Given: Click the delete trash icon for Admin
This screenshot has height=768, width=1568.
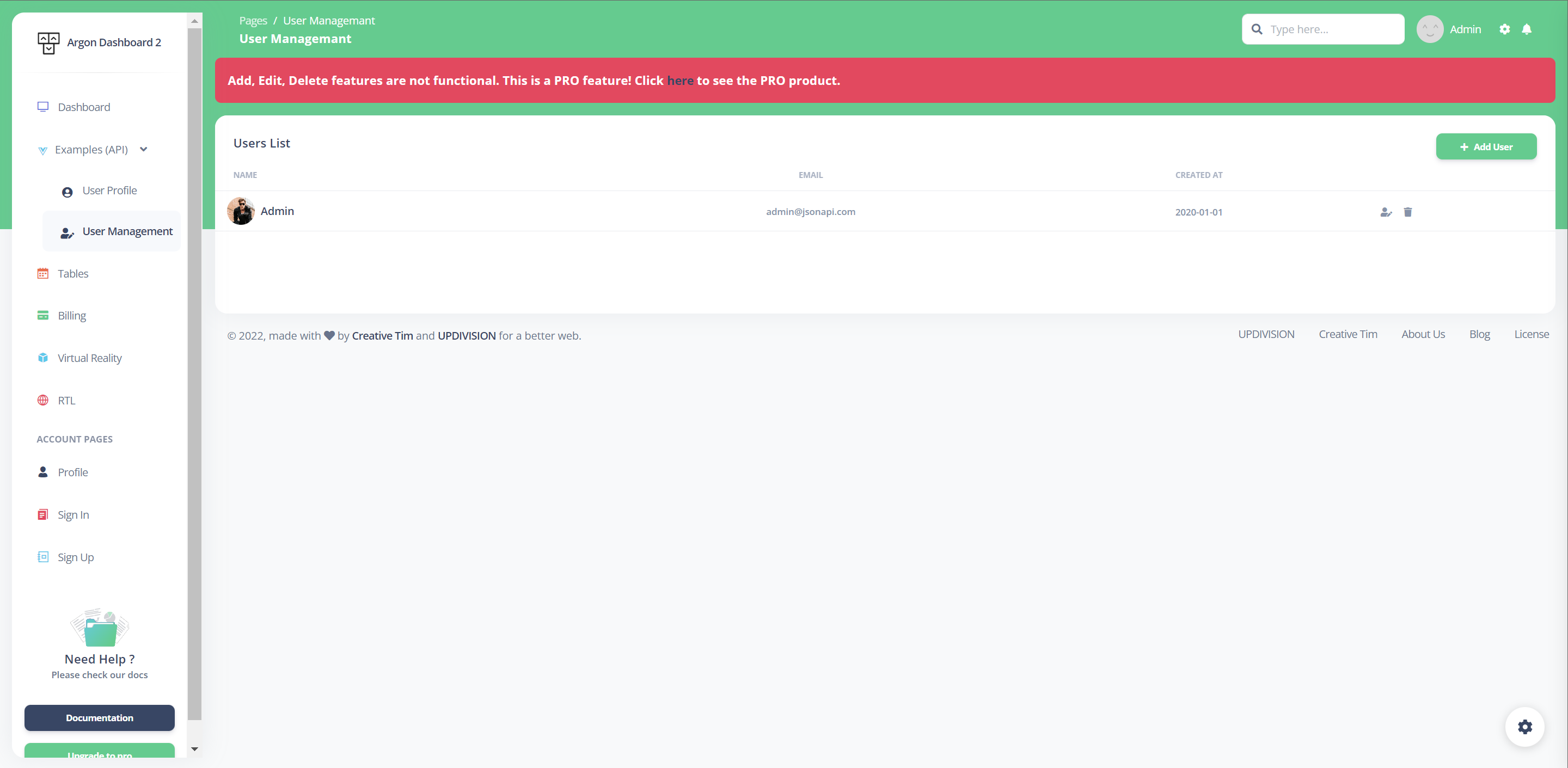Looking at the screenshot, I should (1407, 212).
